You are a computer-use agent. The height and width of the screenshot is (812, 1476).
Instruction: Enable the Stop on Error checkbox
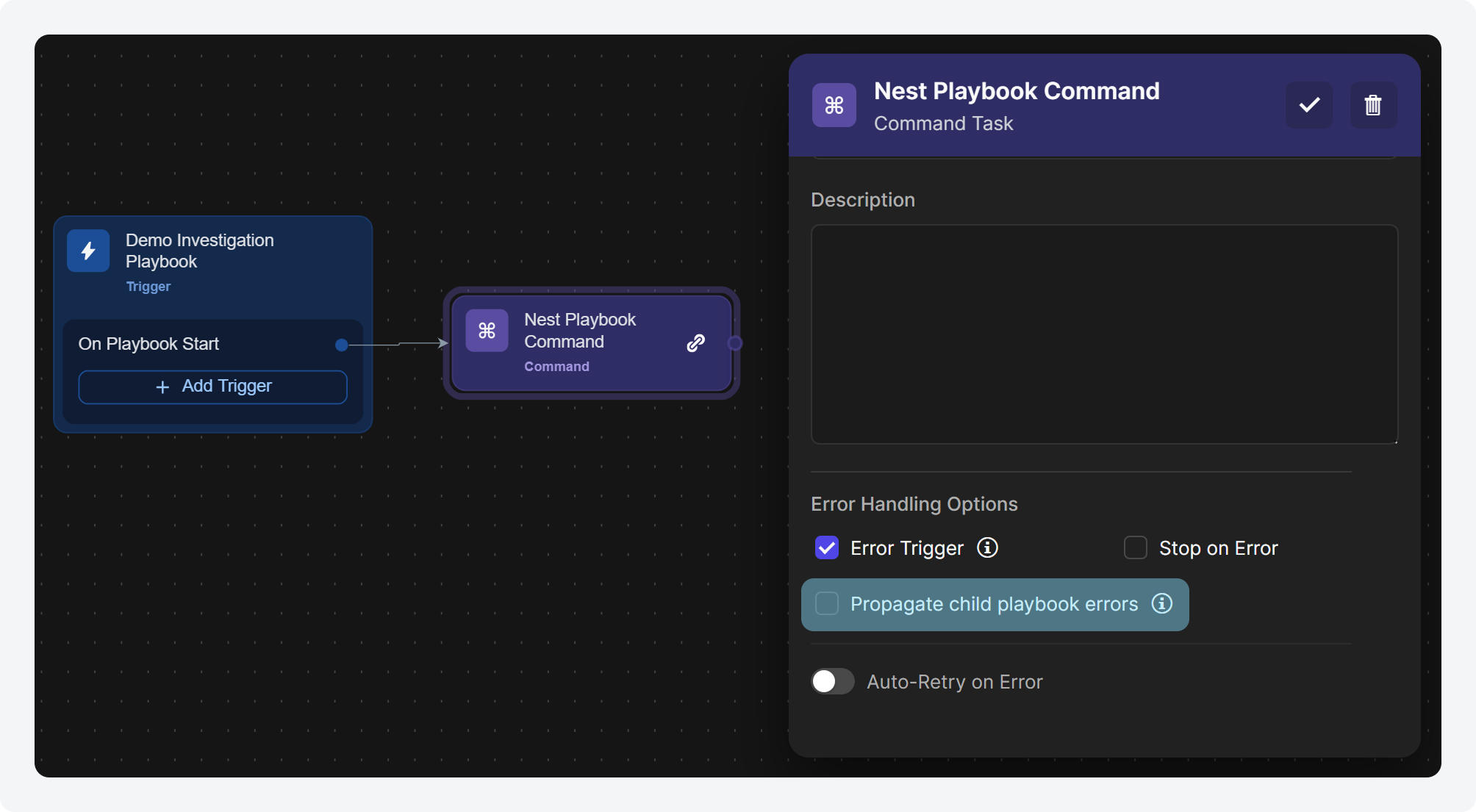[1136, 547]
